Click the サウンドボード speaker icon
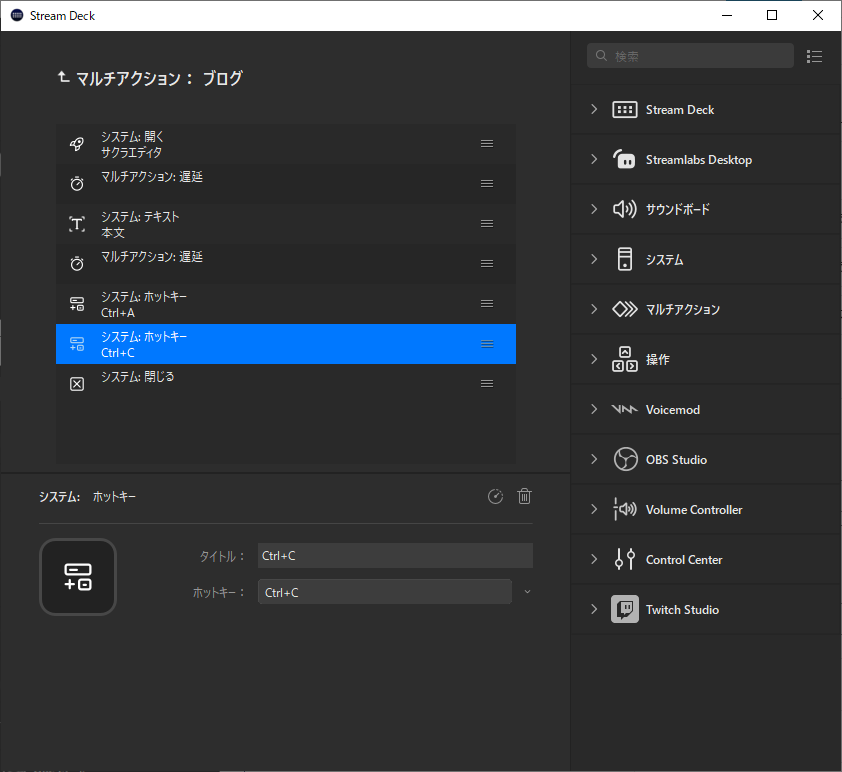This screenshot has width=842, height=772. [x=625, y=209]
